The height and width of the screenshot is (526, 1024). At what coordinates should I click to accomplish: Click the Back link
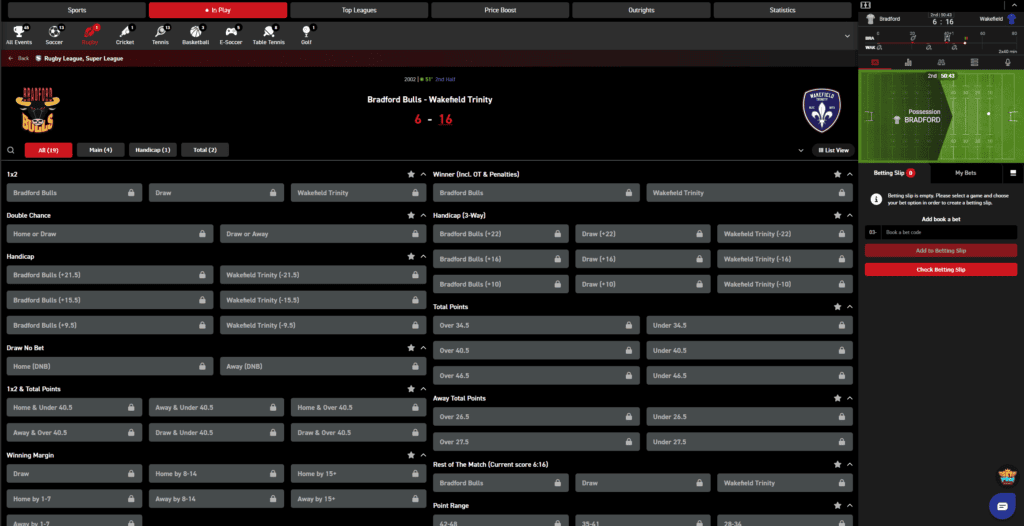tap(18, 58)
